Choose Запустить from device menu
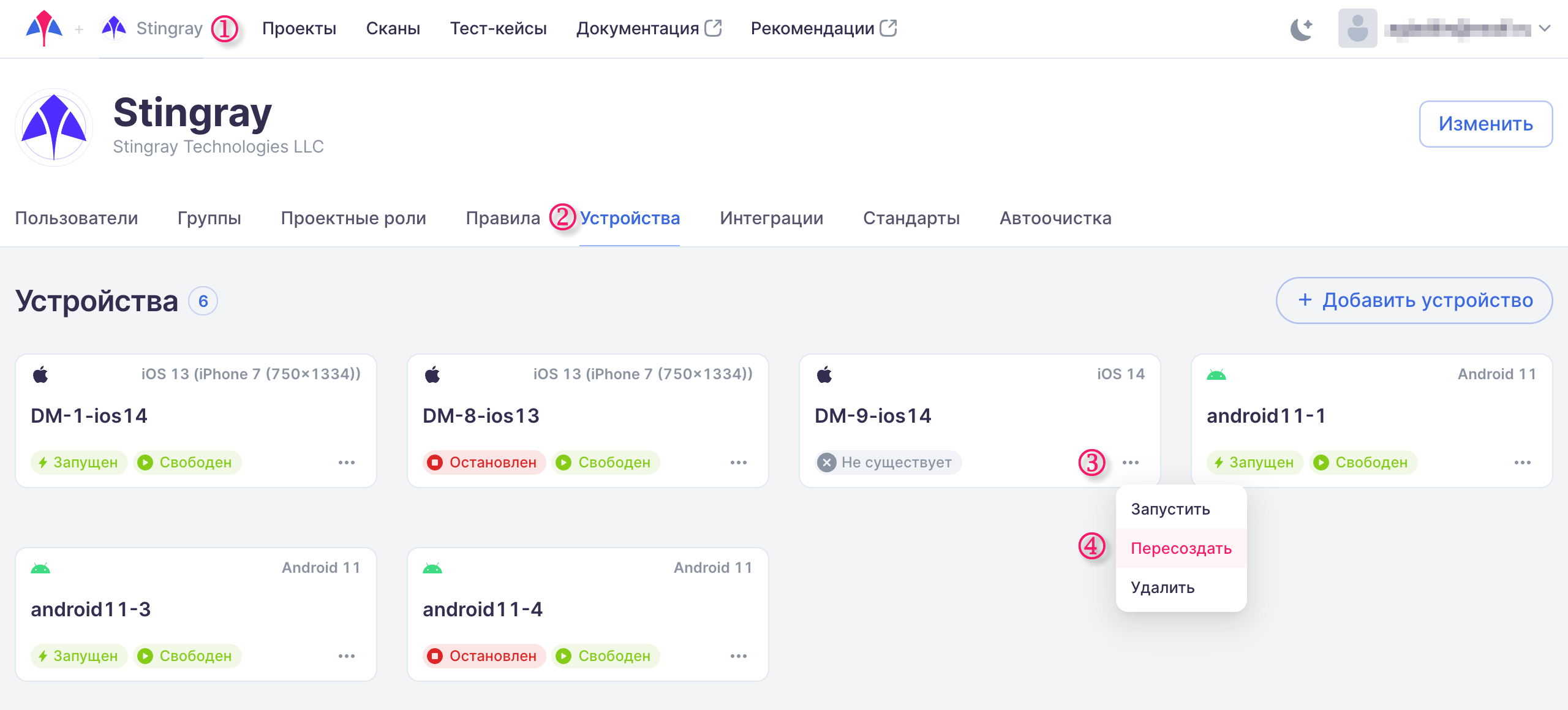The height and width of the screenshot is (710, 1568). (x=1170, y=509)
